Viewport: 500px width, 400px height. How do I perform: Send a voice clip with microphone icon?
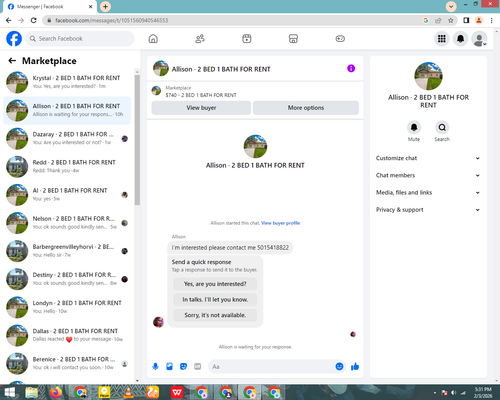click(x=155, y=367)
